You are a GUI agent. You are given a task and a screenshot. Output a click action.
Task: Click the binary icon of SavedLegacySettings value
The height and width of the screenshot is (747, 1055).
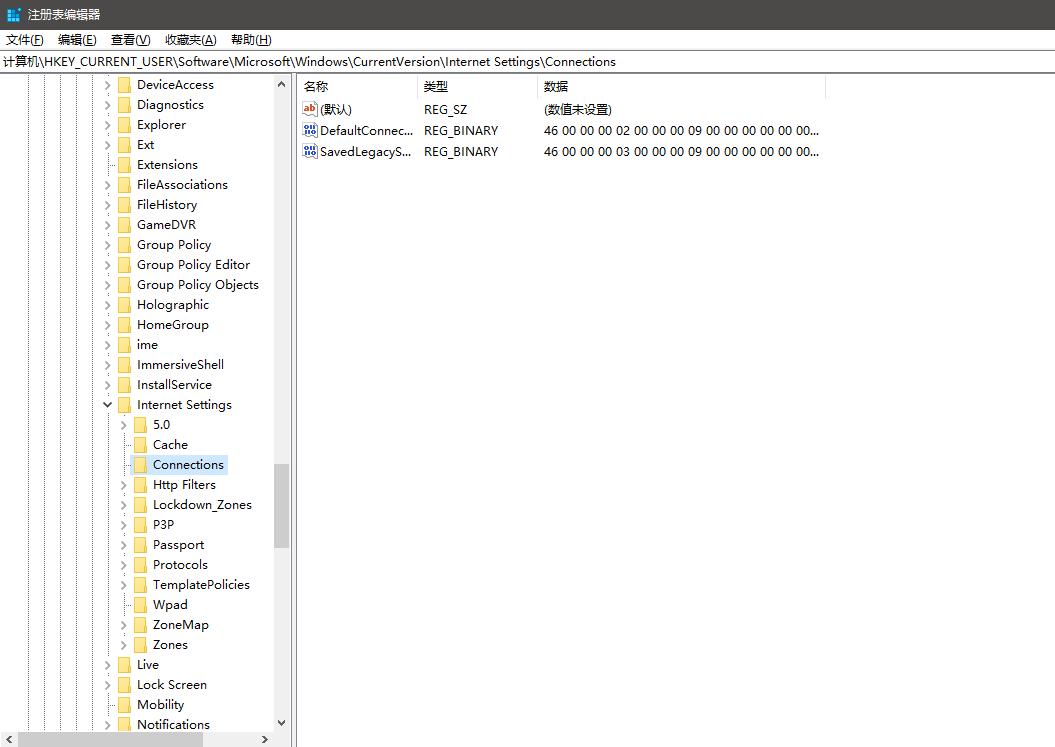coord(310,151)
